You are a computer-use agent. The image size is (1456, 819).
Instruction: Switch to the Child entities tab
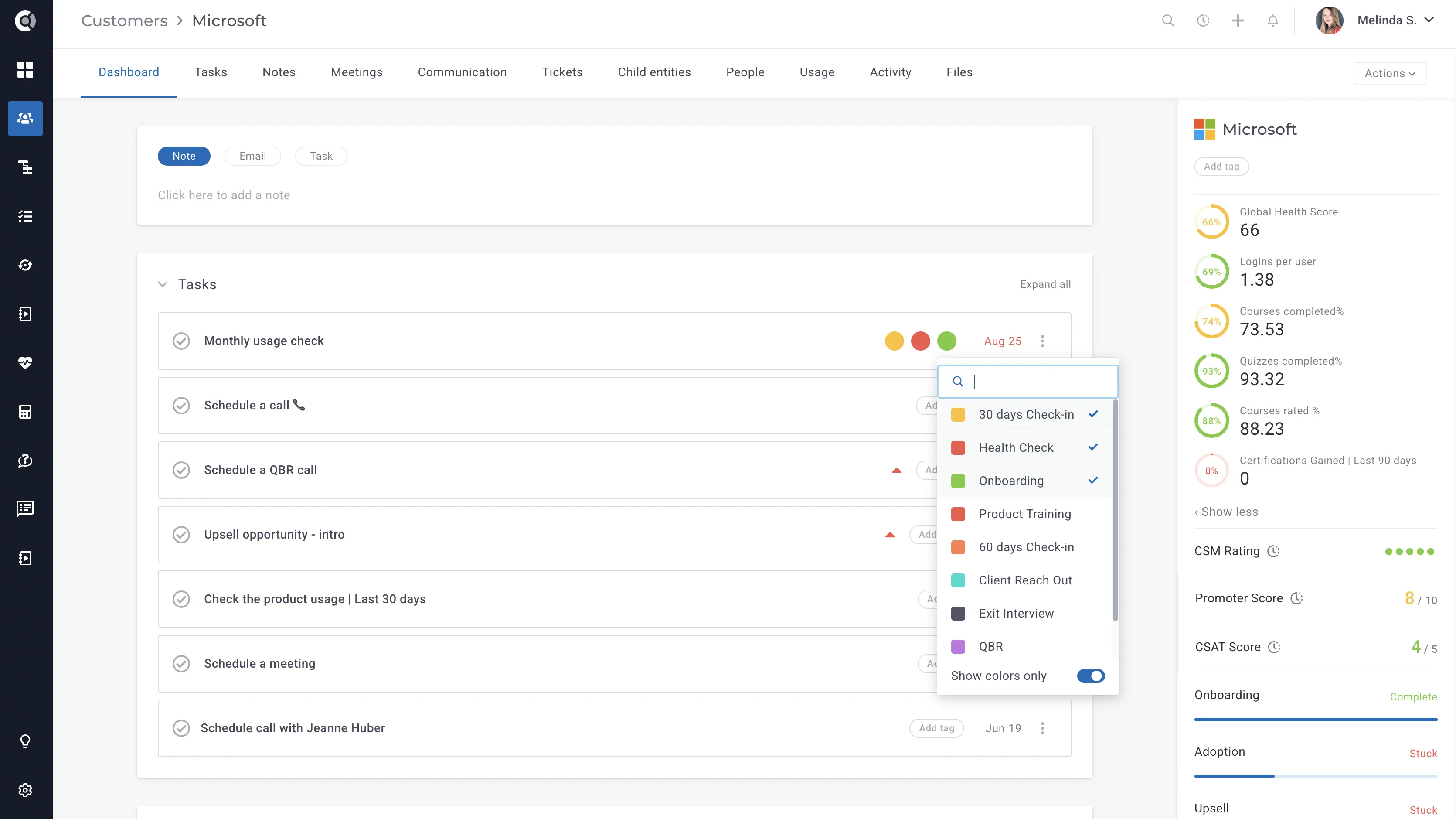(654, 72)
